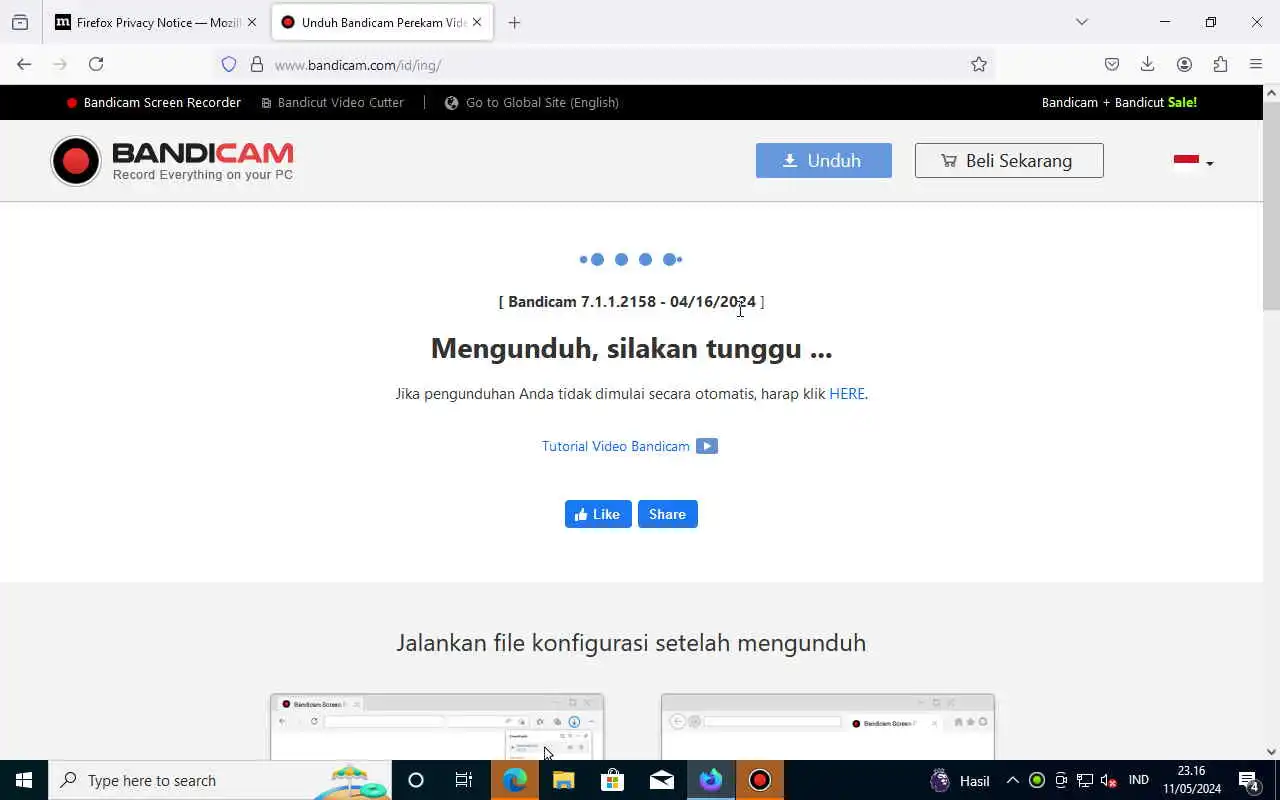
Task: Open Bandicam recorder taskbar icon
Action: coord(760,780)
